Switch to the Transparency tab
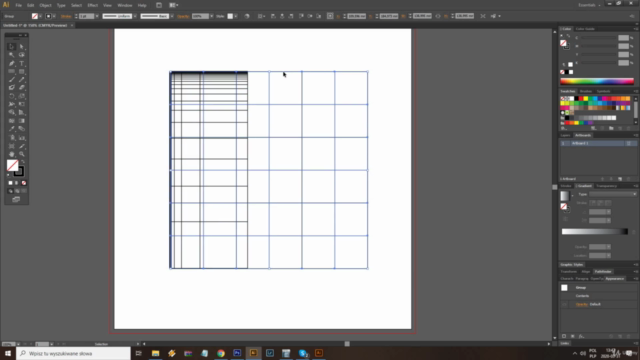 coord(606,186)
